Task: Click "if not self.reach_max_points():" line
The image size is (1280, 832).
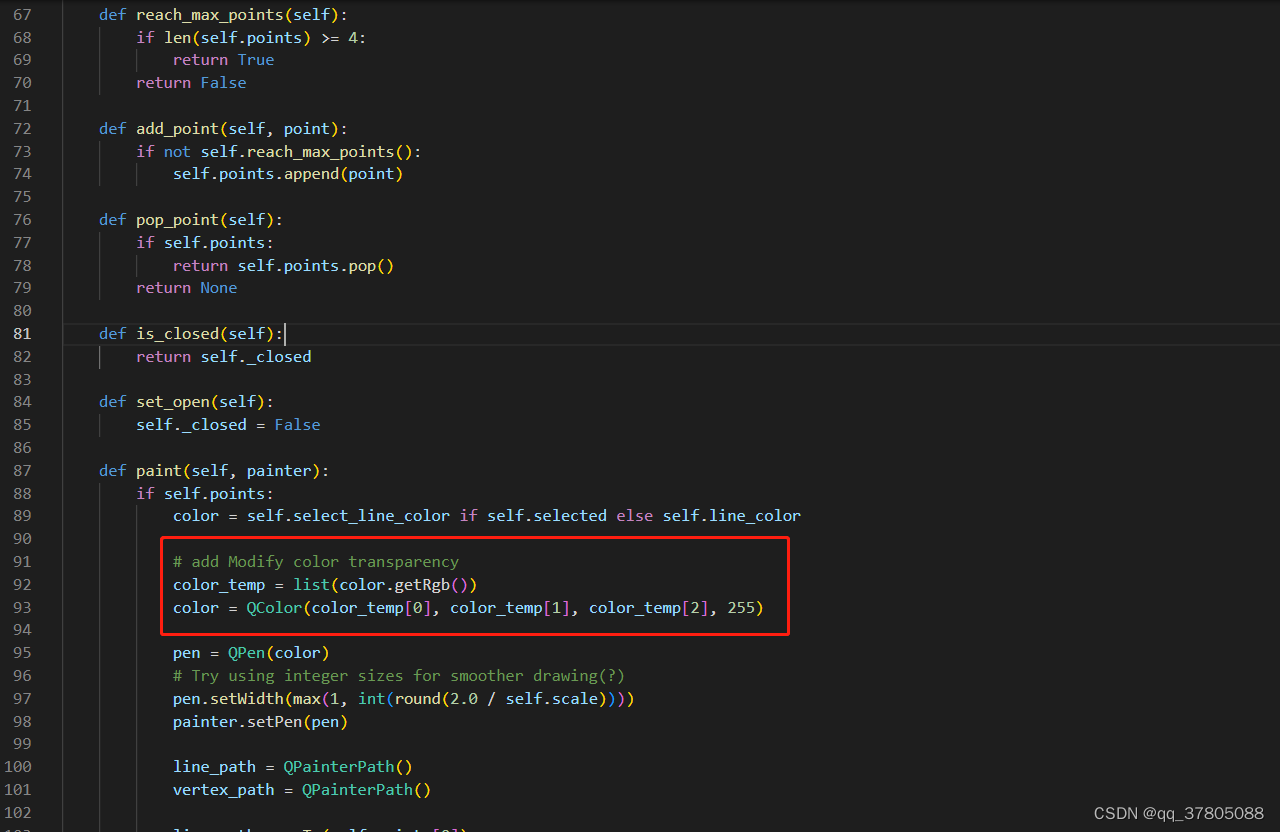Action: pos(279,151)
